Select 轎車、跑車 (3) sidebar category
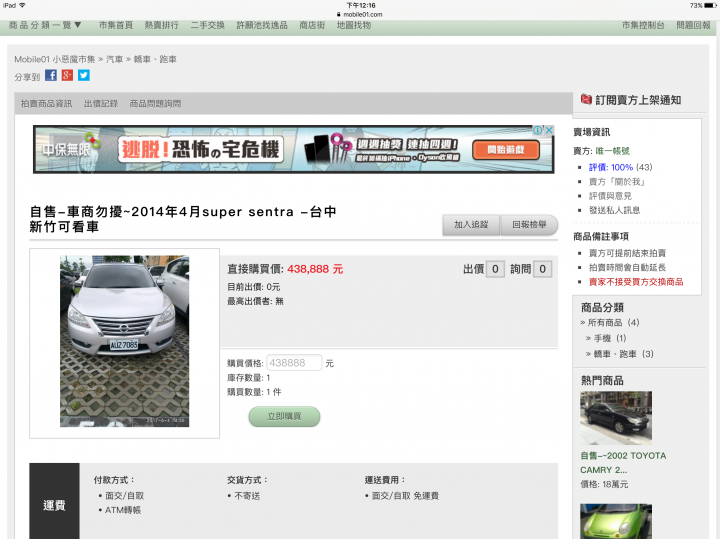 pyautogui.click(x=624, y=354)
